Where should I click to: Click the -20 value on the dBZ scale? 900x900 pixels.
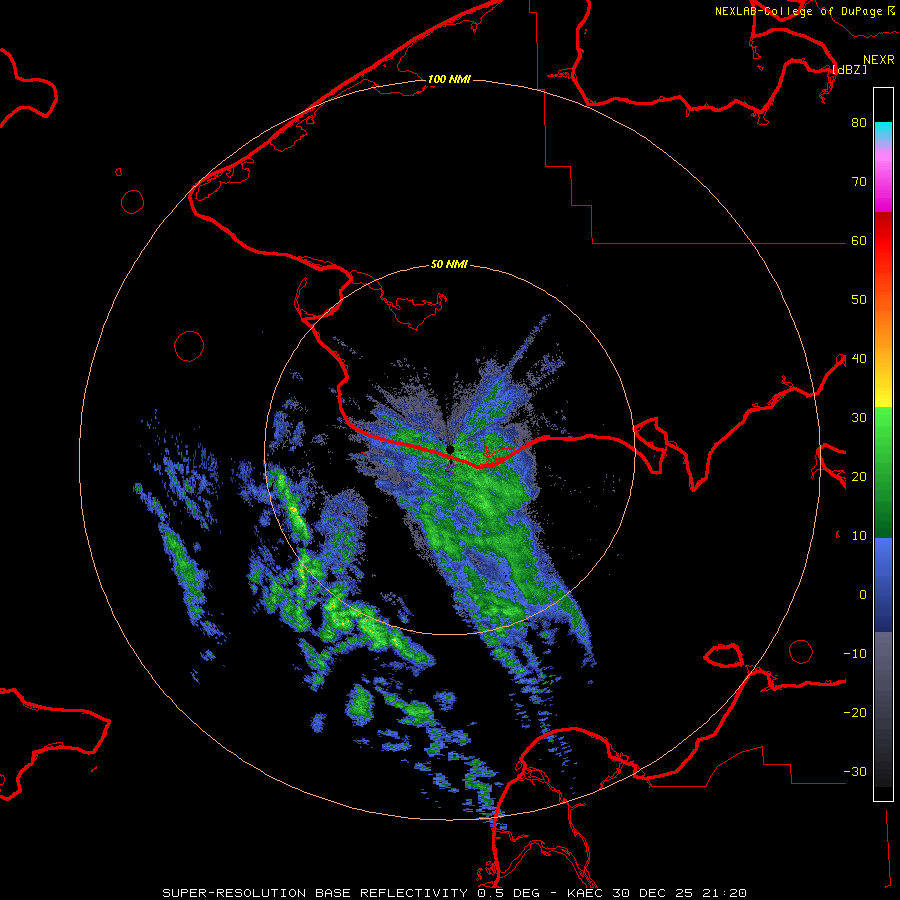click(855, 713)
